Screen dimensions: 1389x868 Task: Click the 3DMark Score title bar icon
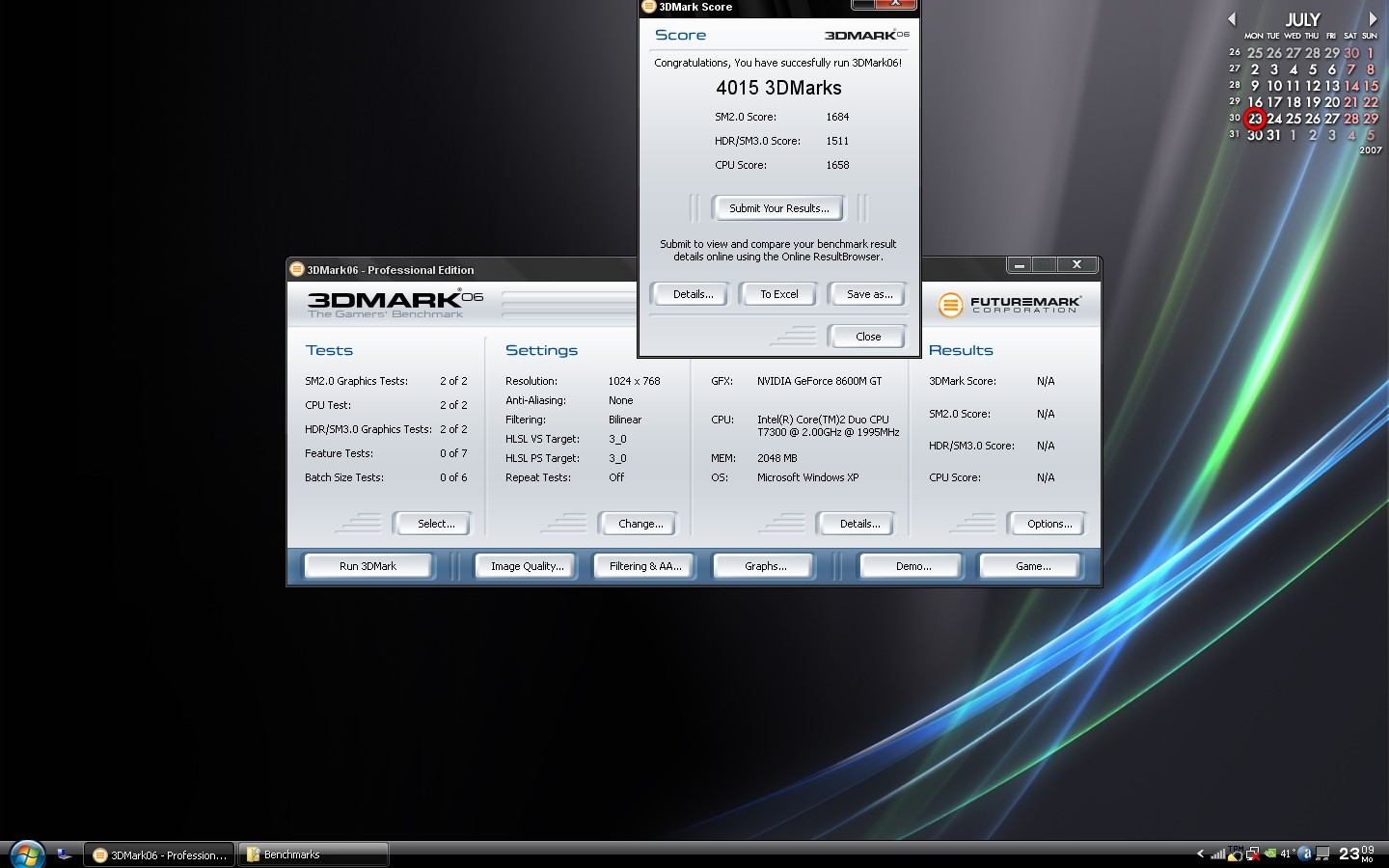click(649, 7)
